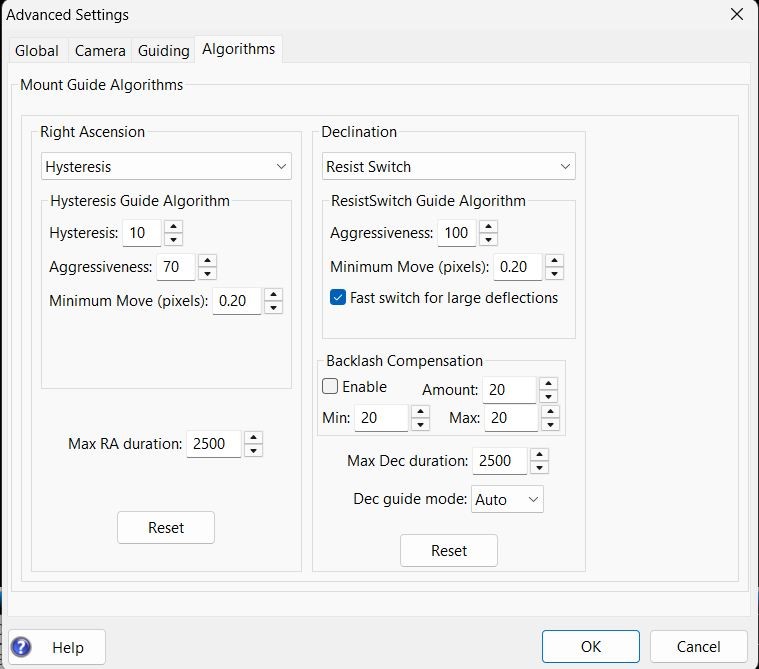Decrease the Hysteresis value with down arrow

pos(173,239)
